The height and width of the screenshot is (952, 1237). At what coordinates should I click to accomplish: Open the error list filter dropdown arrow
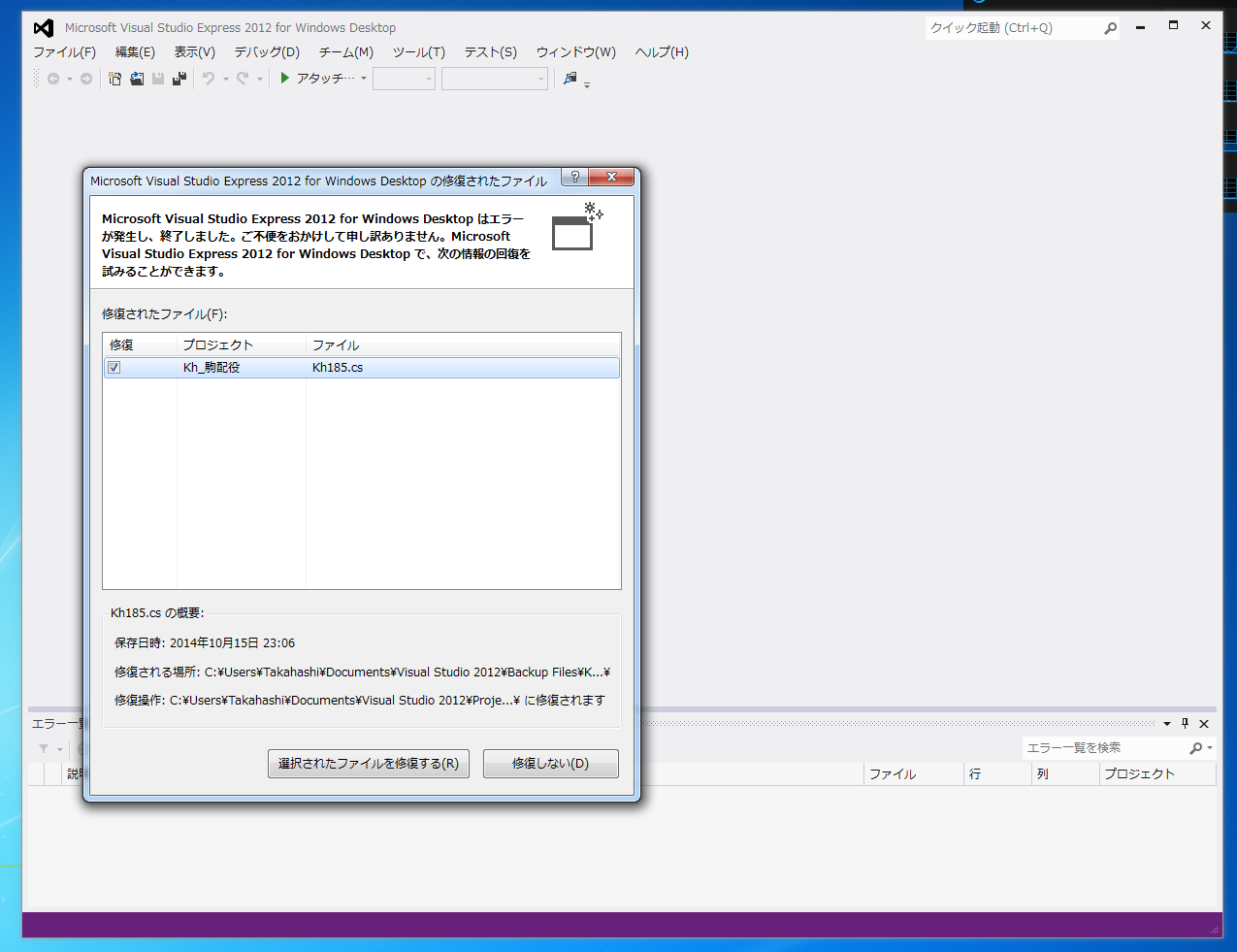tap(59, 748)
